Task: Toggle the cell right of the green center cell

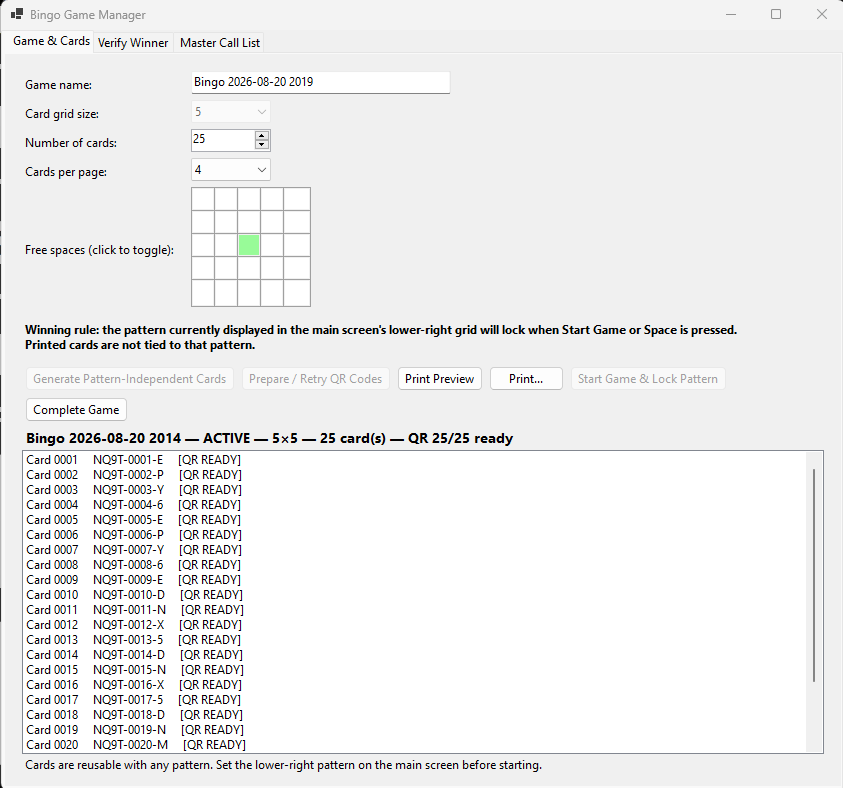Action: coord(272,245)
